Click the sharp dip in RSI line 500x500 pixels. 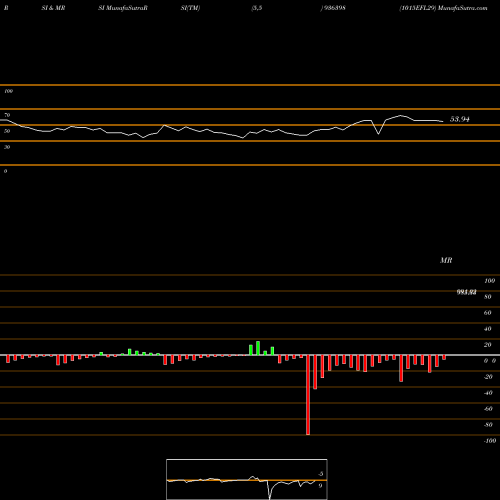378,134
